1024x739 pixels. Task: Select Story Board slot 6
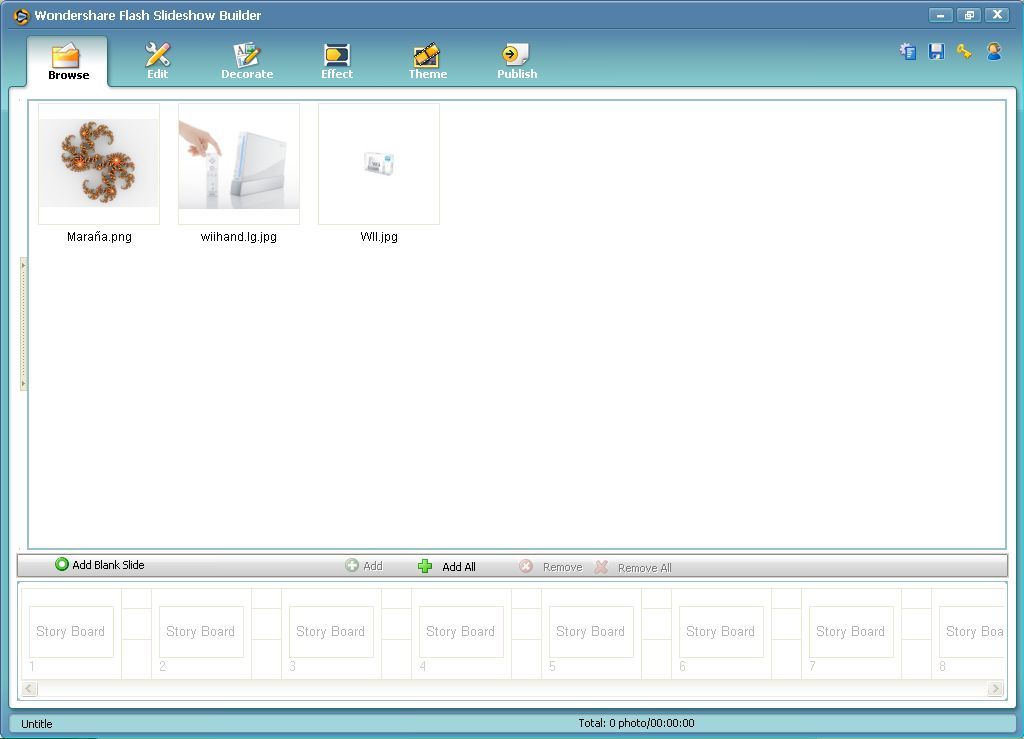click(721, 632)
